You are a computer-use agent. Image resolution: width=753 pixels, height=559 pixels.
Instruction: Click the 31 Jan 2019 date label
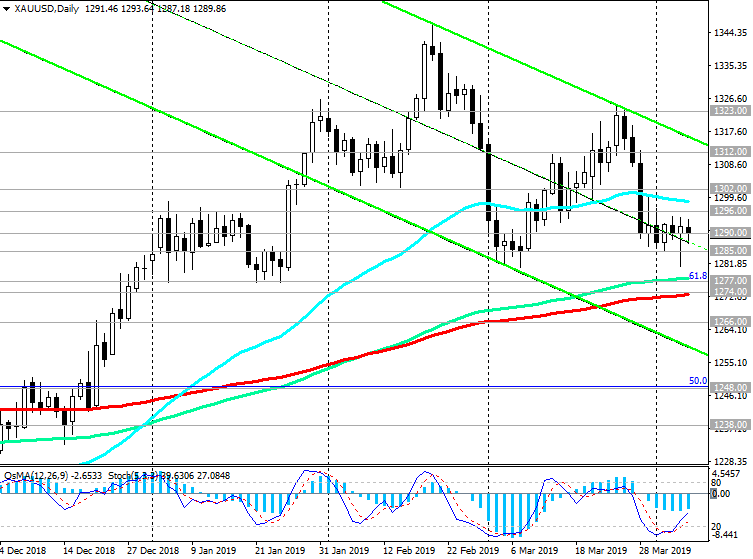pyautogui.click(x=344, y=550)
